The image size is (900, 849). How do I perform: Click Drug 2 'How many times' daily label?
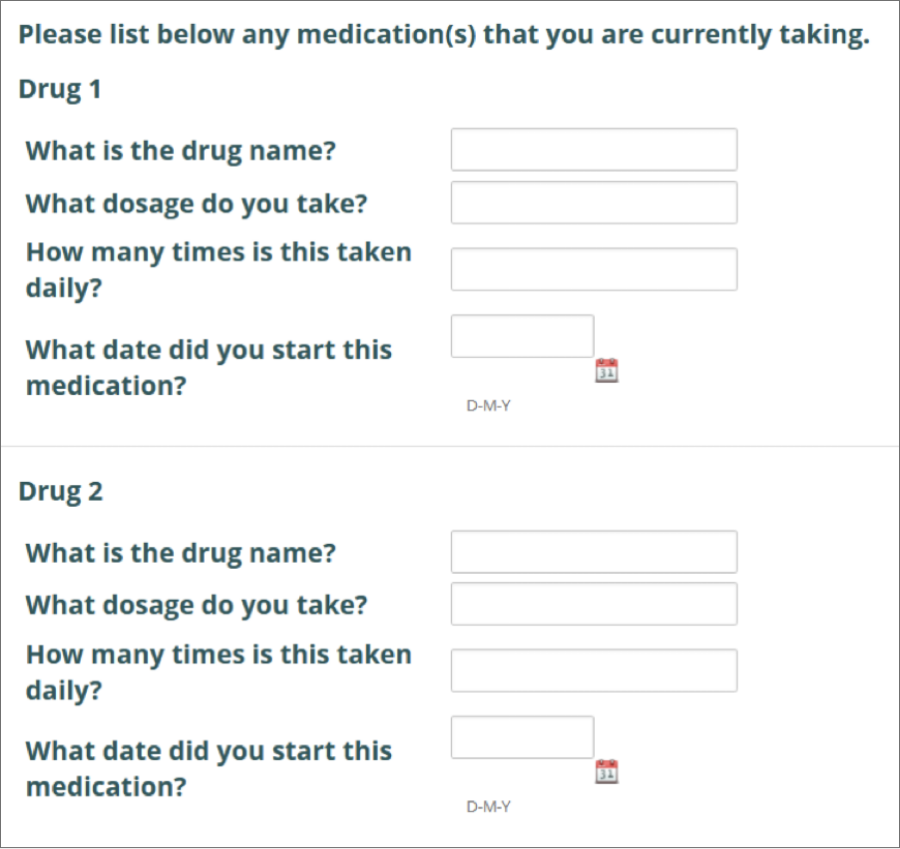click(219, 672)
